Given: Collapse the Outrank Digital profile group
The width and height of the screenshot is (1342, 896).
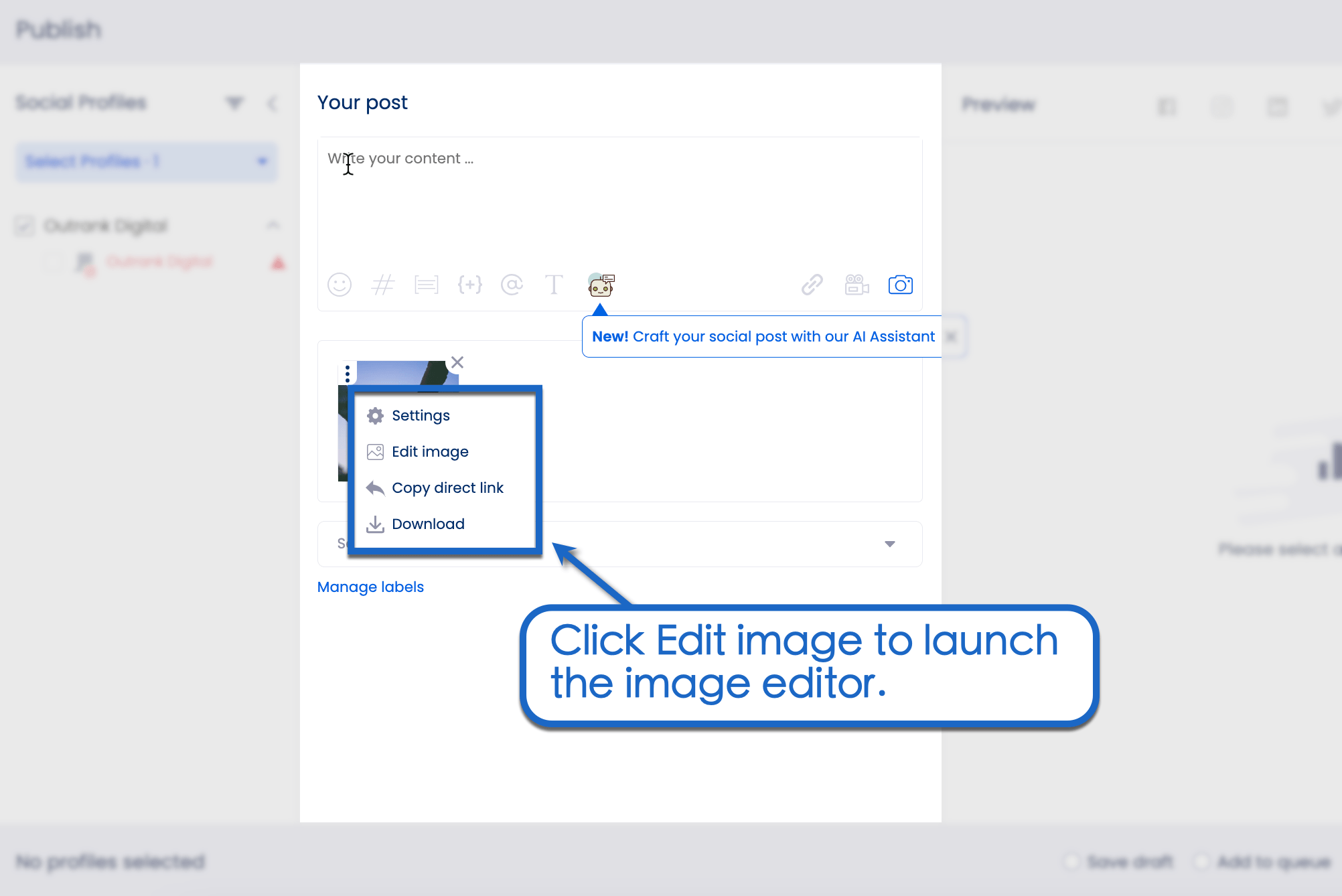Looking at the screenshot, I should tap(273, 225).
